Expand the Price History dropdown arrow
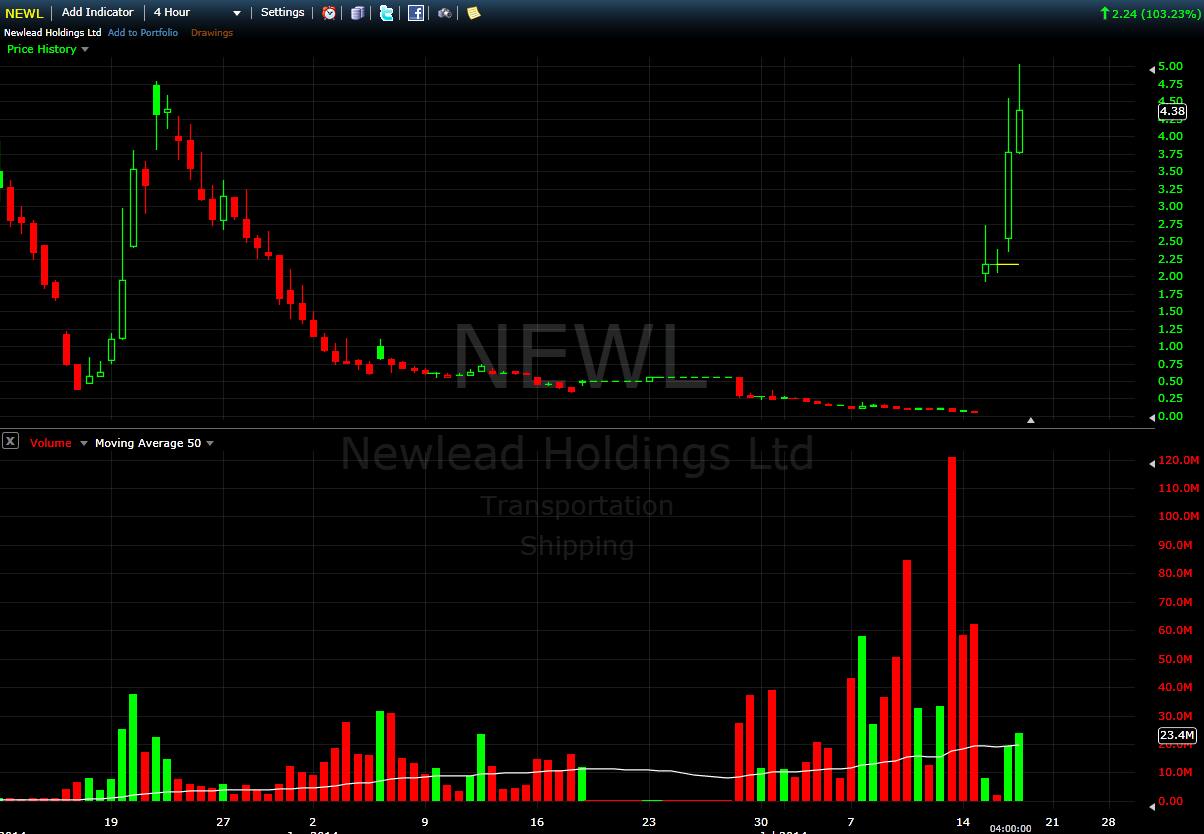The image size is (1204, 834). 85,49
